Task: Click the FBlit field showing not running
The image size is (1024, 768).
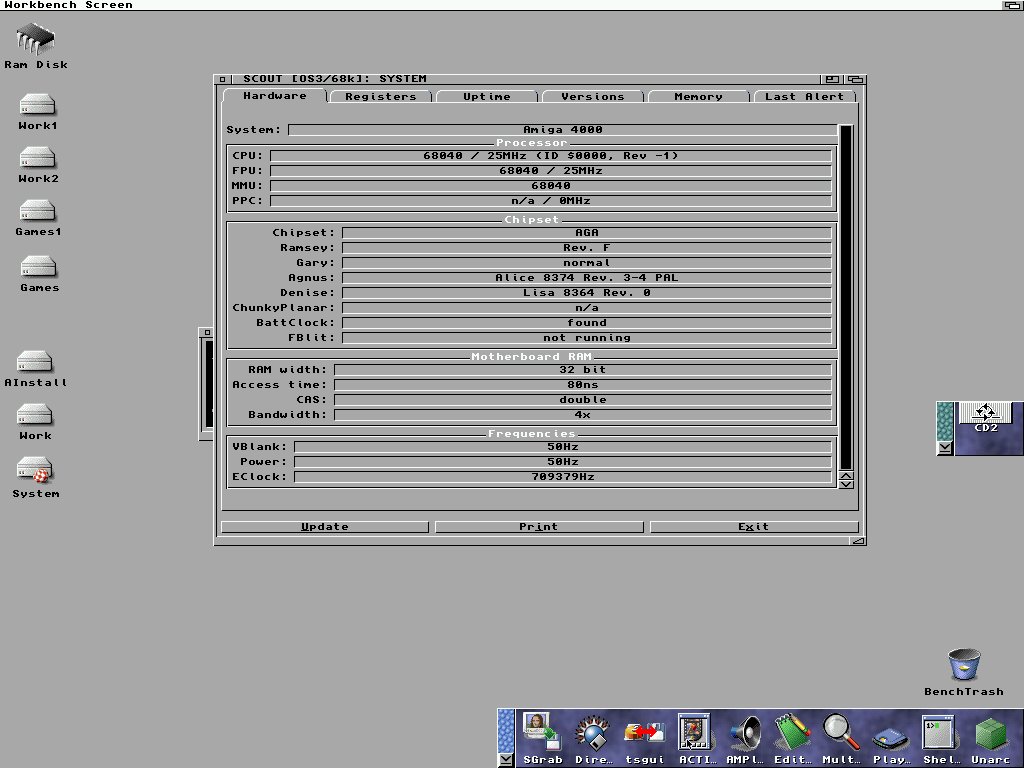Action: pos(586,338)
